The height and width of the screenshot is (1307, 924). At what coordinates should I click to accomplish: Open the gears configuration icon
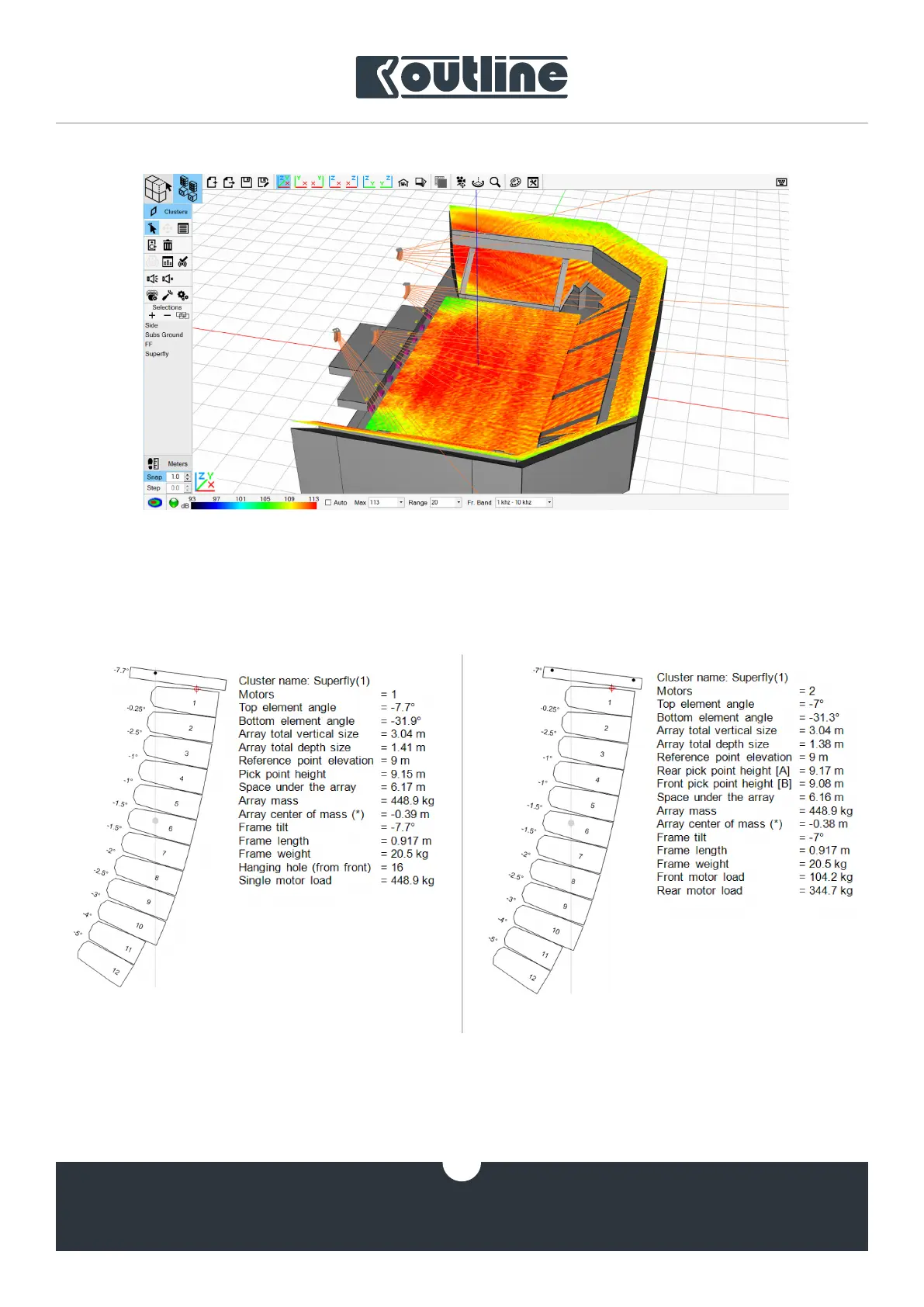point(183,296)
